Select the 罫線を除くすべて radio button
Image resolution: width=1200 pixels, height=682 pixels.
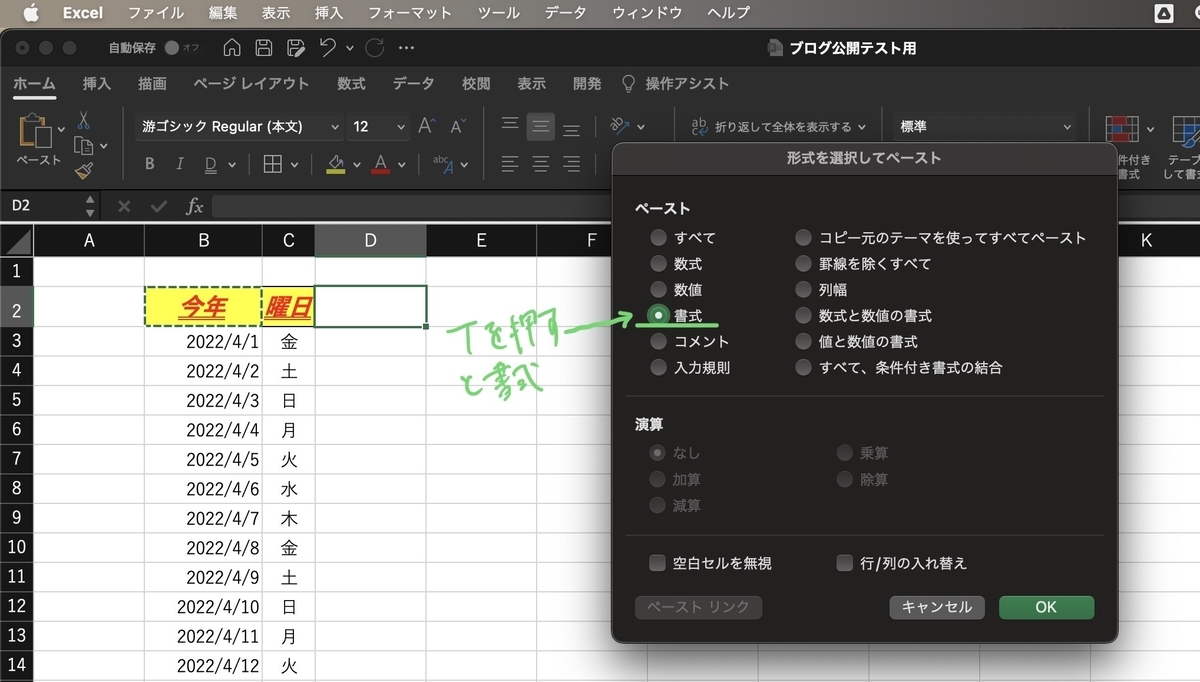coord(803,264)
